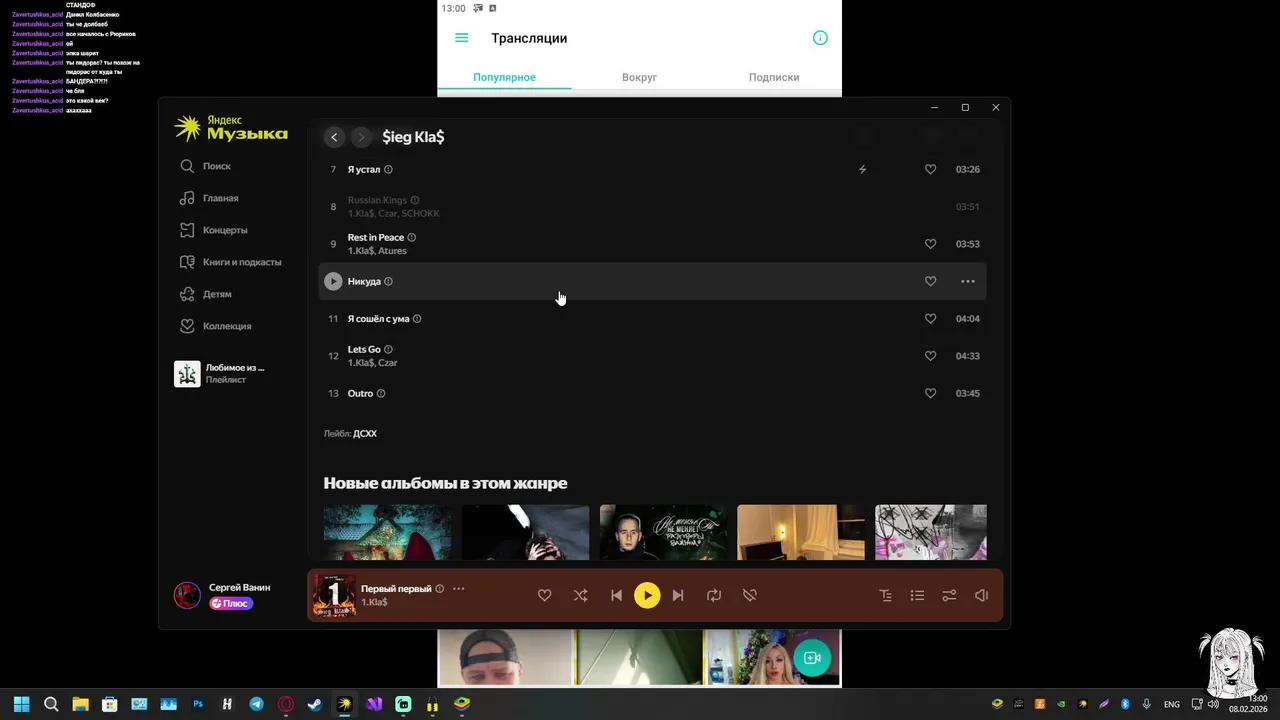Open Photoshop from the taskbar

click(x=198, y=704)
